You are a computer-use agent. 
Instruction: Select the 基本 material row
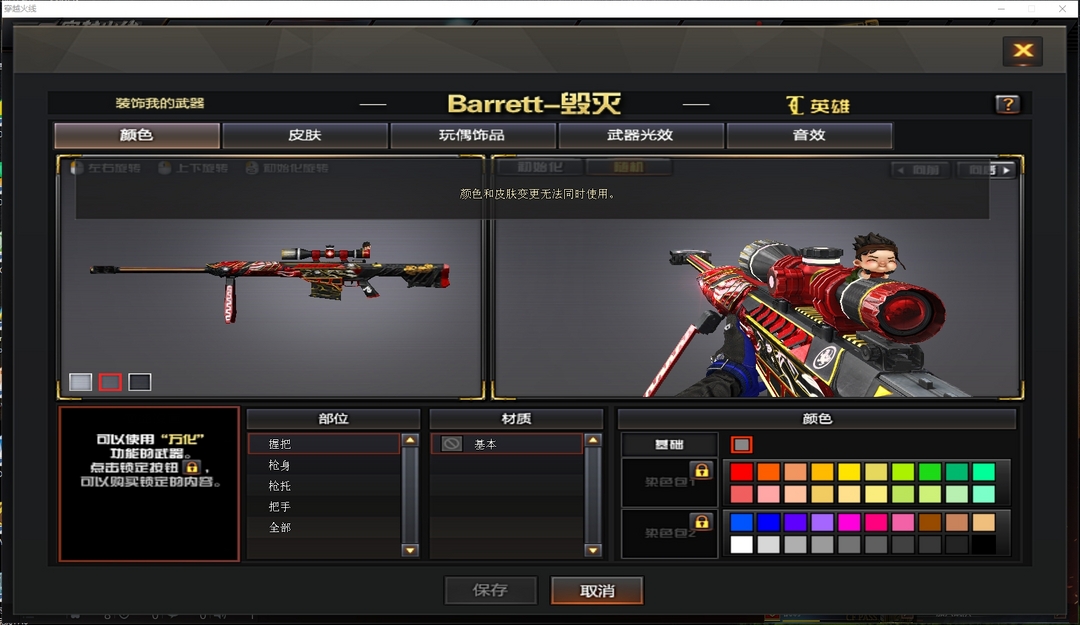tap(507, 444)
